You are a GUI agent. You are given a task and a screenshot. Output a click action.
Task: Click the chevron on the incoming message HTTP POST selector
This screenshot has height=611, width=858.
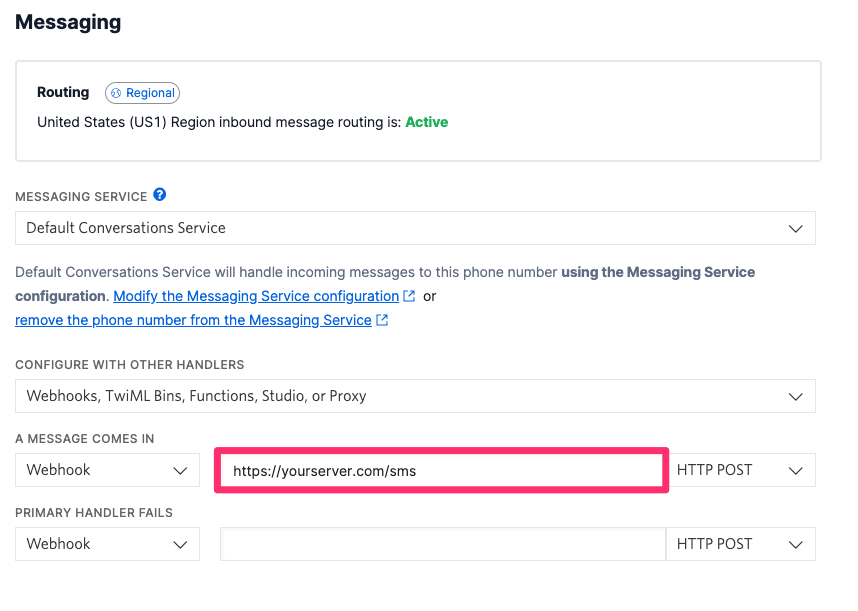pyautogui.click(x=796, y=469)
